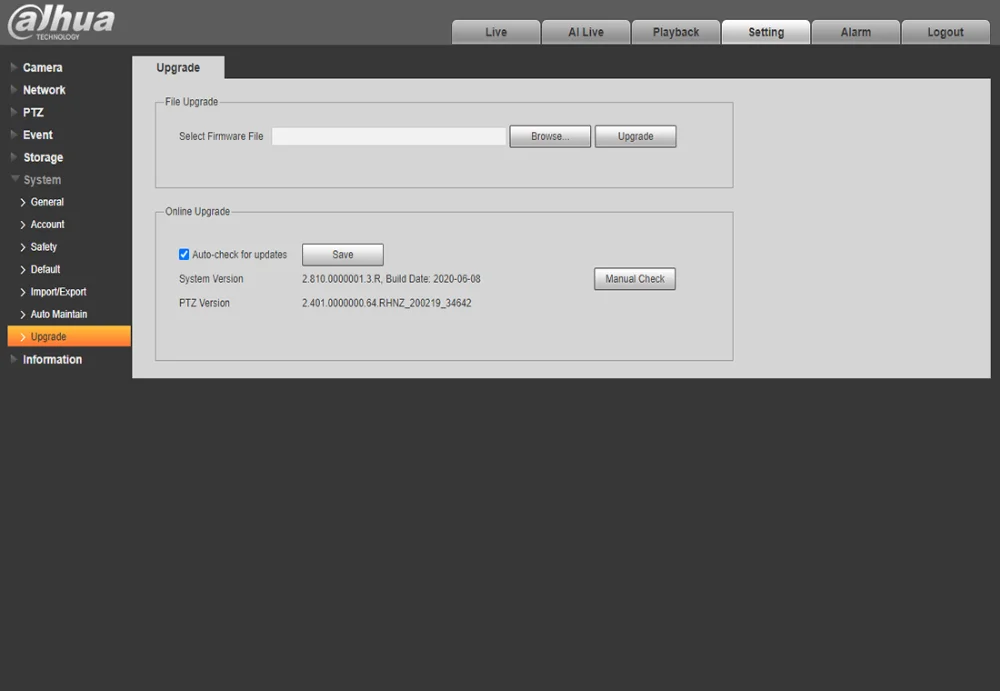
Task: Click PTZ version value 2.401.0000000.64.RHNZ_200219_34642
Action: click(386, 303)
